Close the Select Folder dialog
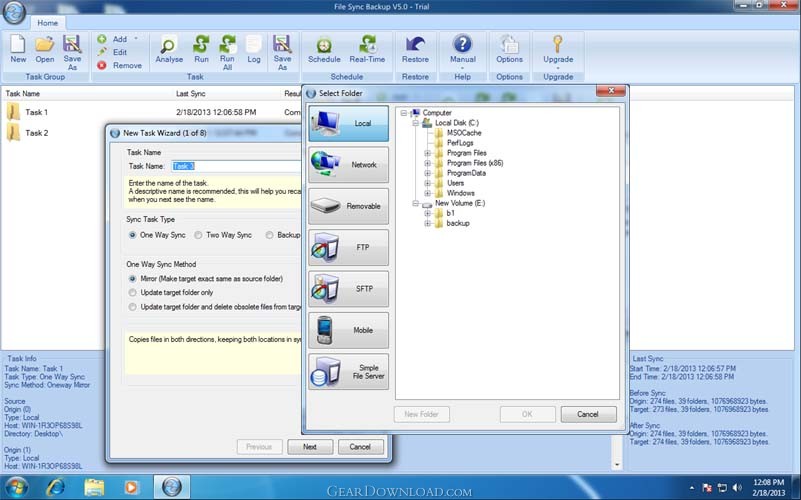The image size is (801, 500). pyautogui.click(x=611, y=91)
